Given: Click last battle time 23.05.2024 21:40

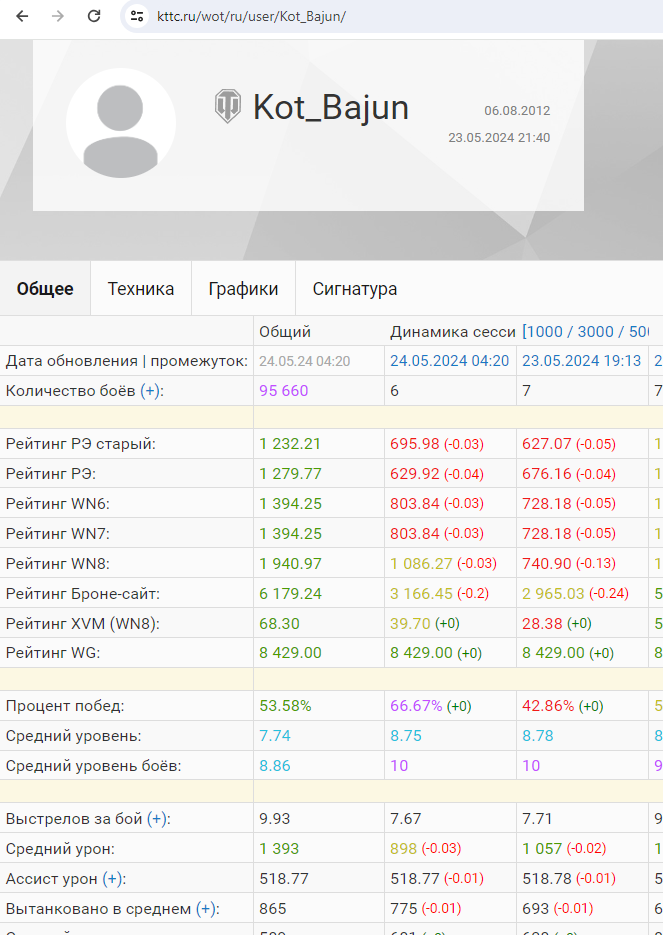Looking at the screenshot, I should 499,138.
